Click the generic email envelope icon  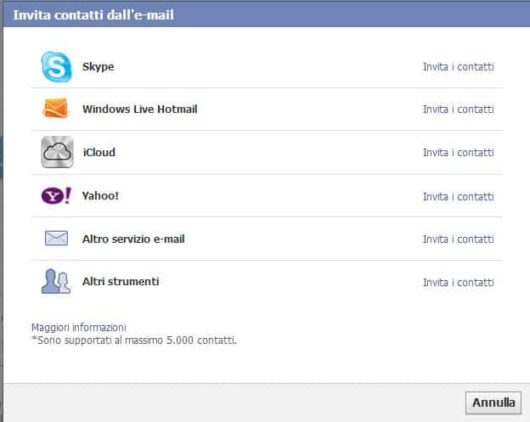[56, 238]
